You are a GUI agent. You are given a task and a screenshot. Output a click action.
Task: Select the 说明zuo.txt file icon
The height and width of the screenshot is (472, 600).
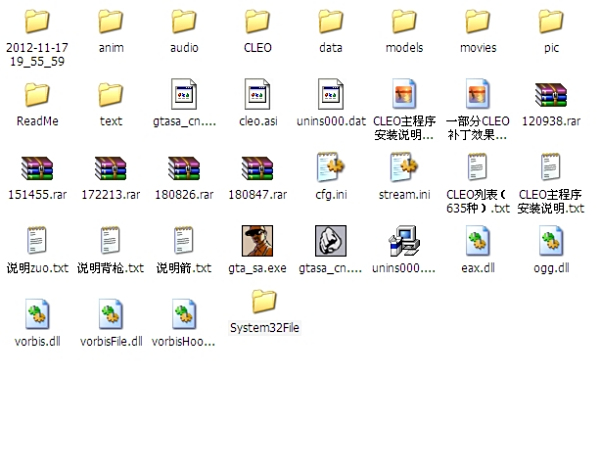click(37, 240)
